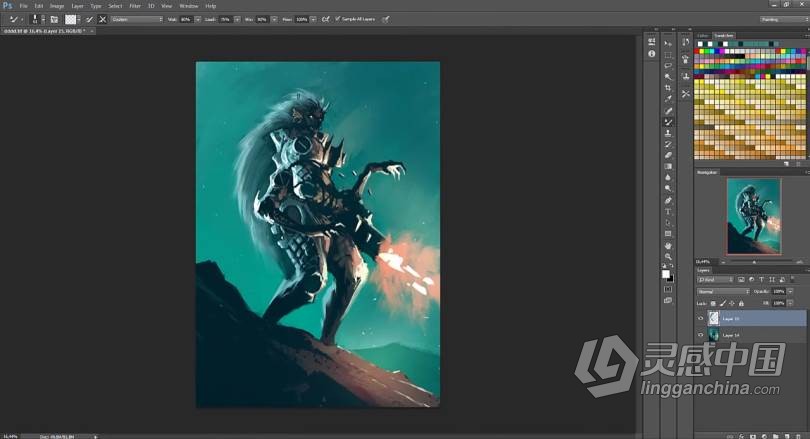Open the Clone Source panel icon
The height and width of the screenshot is (439, 810).
coord(686,76)
